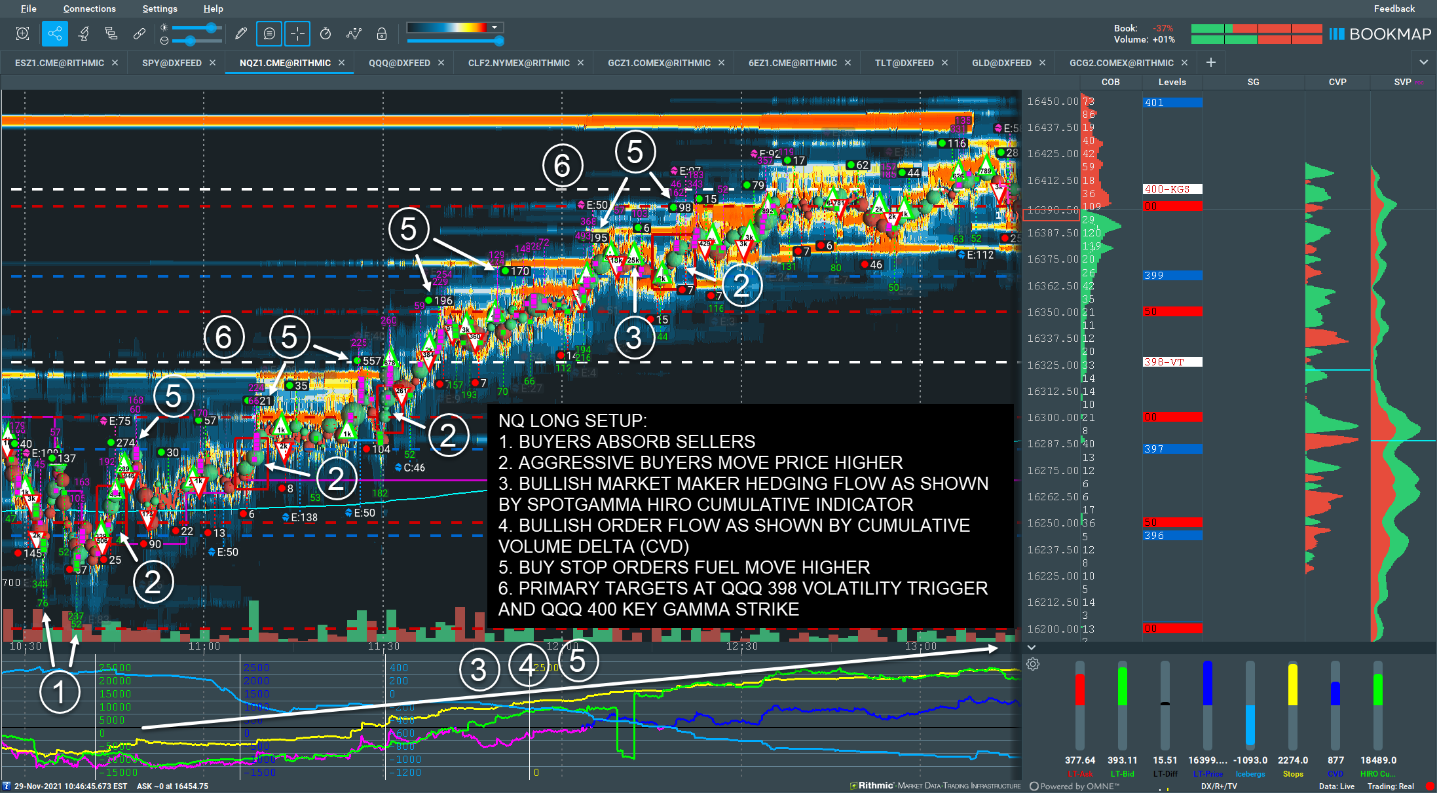Click the Levels column header
The height and width of the screenshot is (793, 1437).
click(1172, 82)
